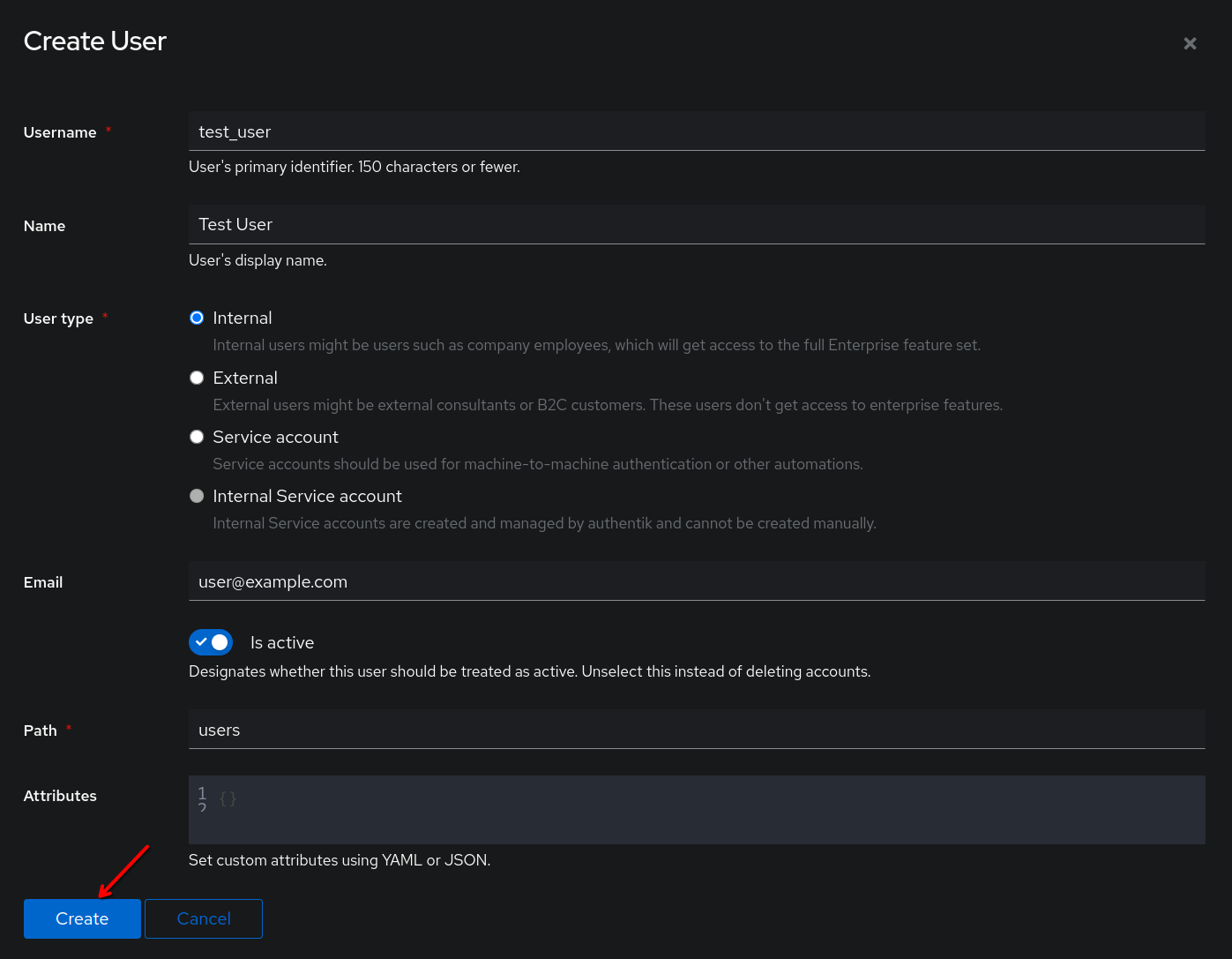Click the Email field with user@example.com
This screenshot has width=1232, height=959.
click(696, 581)
